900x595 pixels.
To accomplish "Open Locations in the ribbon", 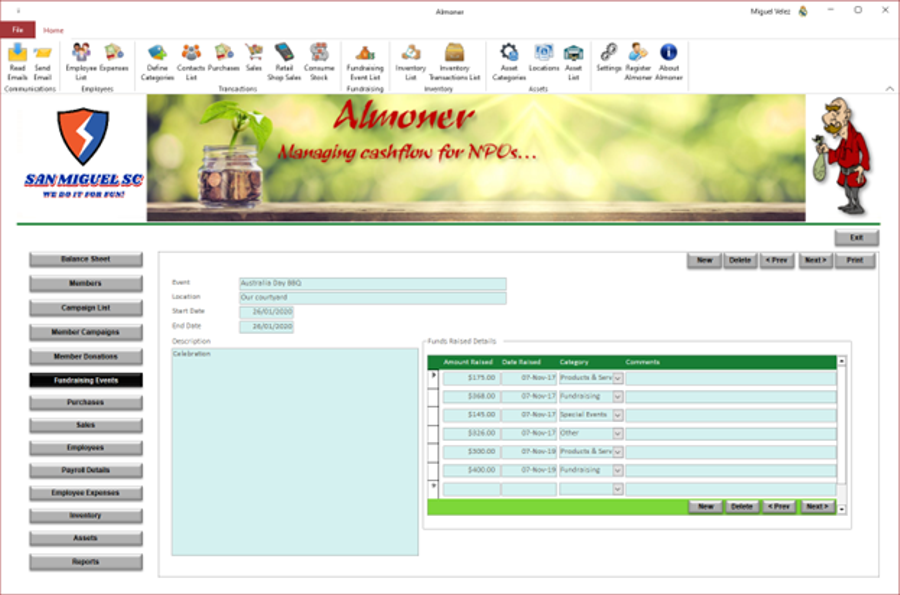I will pyautogui.click(x=544, y=57).
